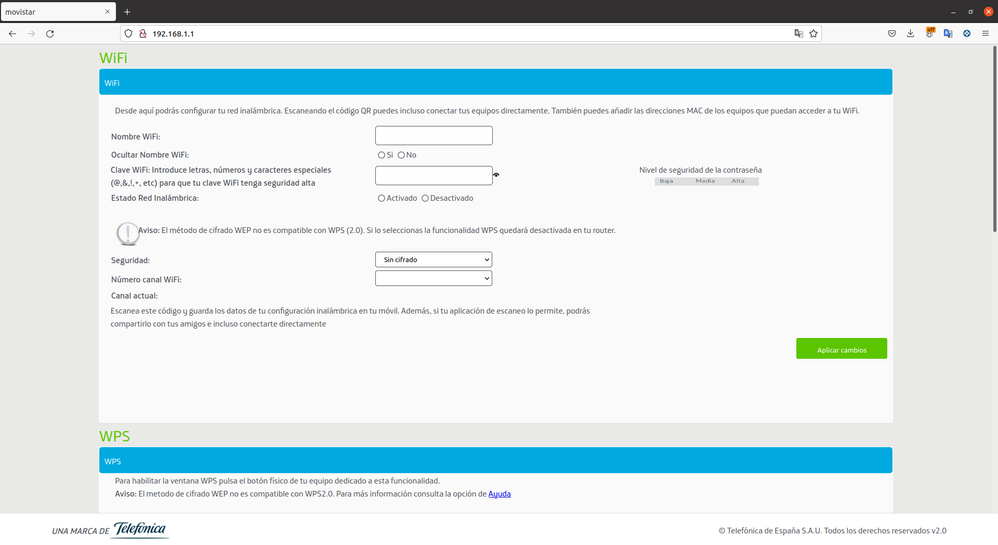Open tracking protection shield icon
The height and width of the screenshot is (545, 998).
coord(129,34)
